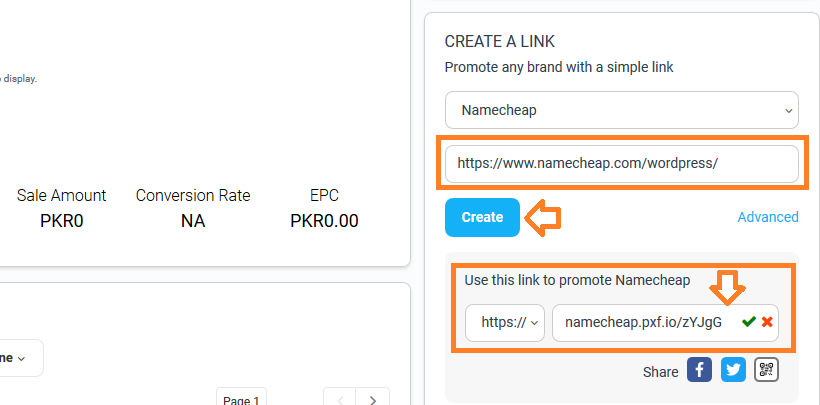Click the Conversion Rate NA stat
The height and width of the screenshot is (405, 820).
pyautogui.click(x=193, y=208)
